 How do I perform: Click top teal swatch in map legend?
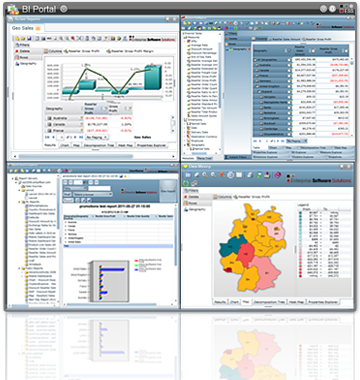(x=301, y=213)
